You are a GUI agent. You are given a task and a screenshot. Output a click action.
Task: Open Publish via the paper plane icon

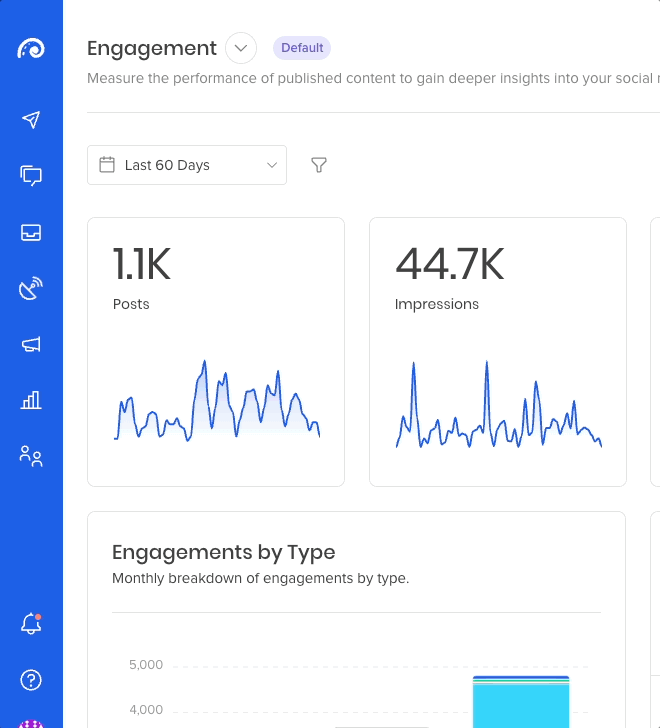pos(31,120)
